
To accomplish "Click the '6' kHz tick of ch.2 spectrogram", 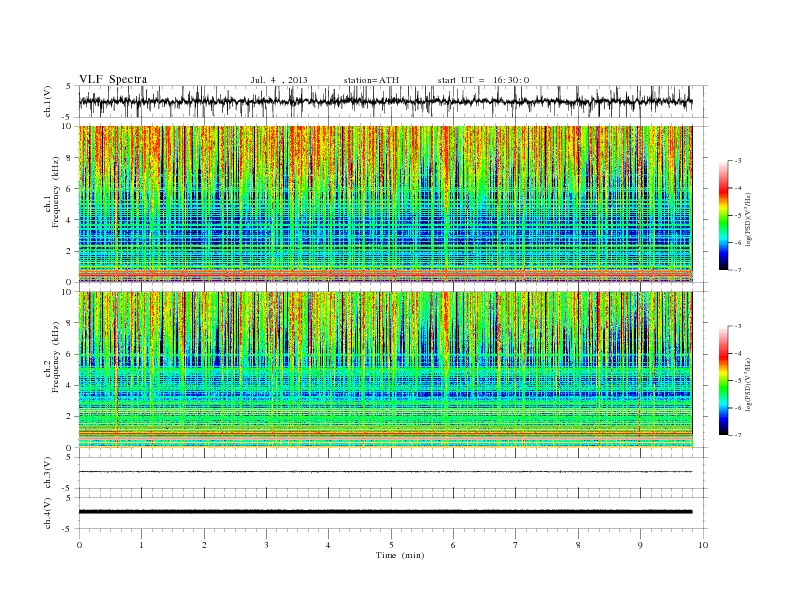I will 70,354.
